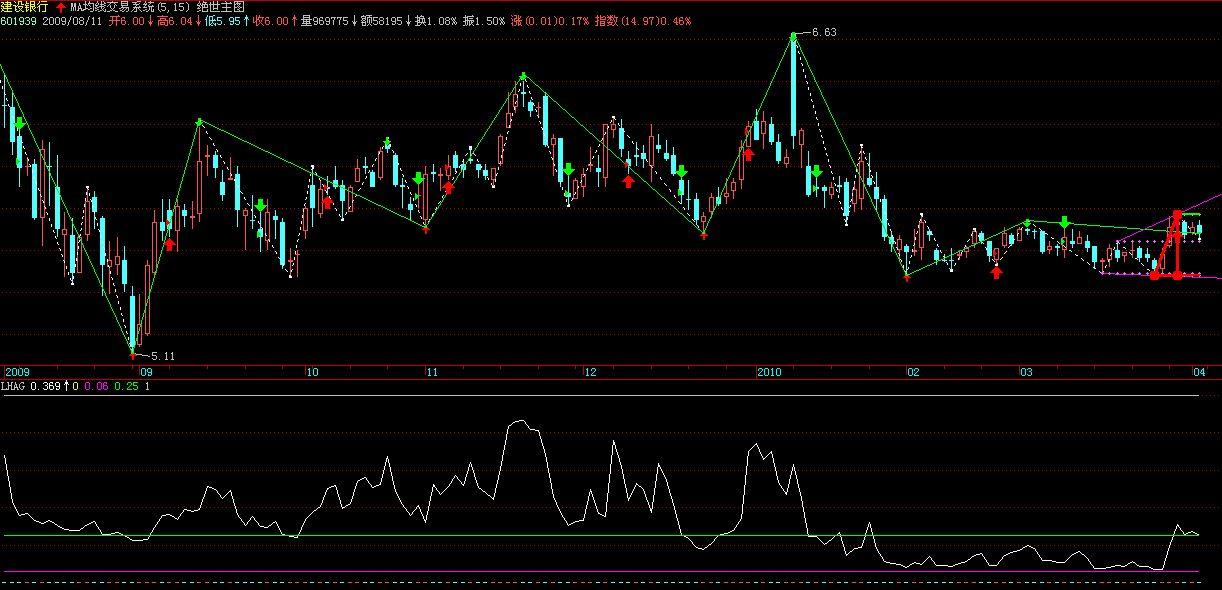Image resolution: width=1222 pixels, height=590 pixels.
Task: Select the red buy arrow under the December pullback
Action: 629,180
